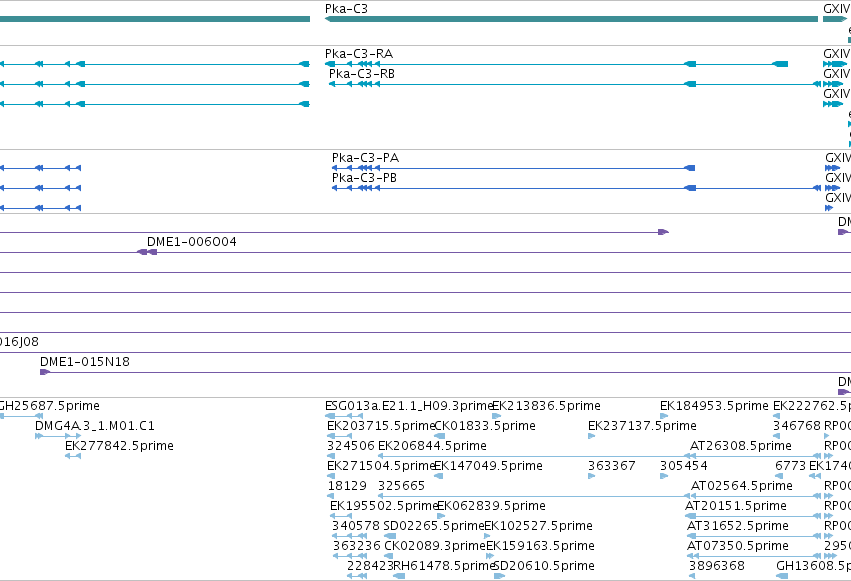The width and height of the screenshot is (851, 581).
Task: Select the Pka-C3-RB transcript label
Action: point(361,74)
